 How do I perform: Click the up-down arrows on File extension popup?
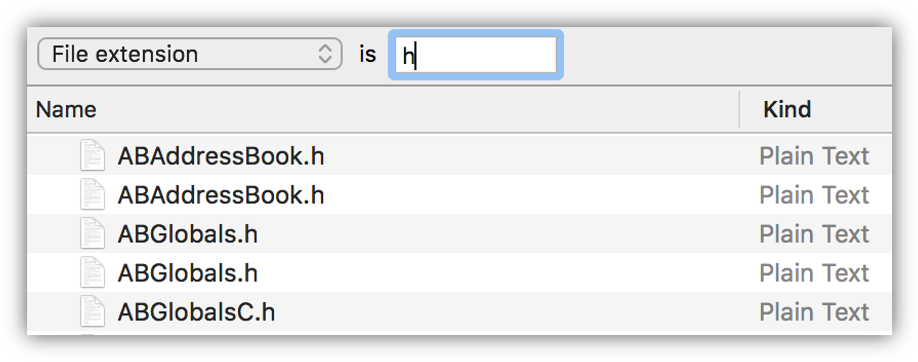pyautogui.click(x=325, y=54)
